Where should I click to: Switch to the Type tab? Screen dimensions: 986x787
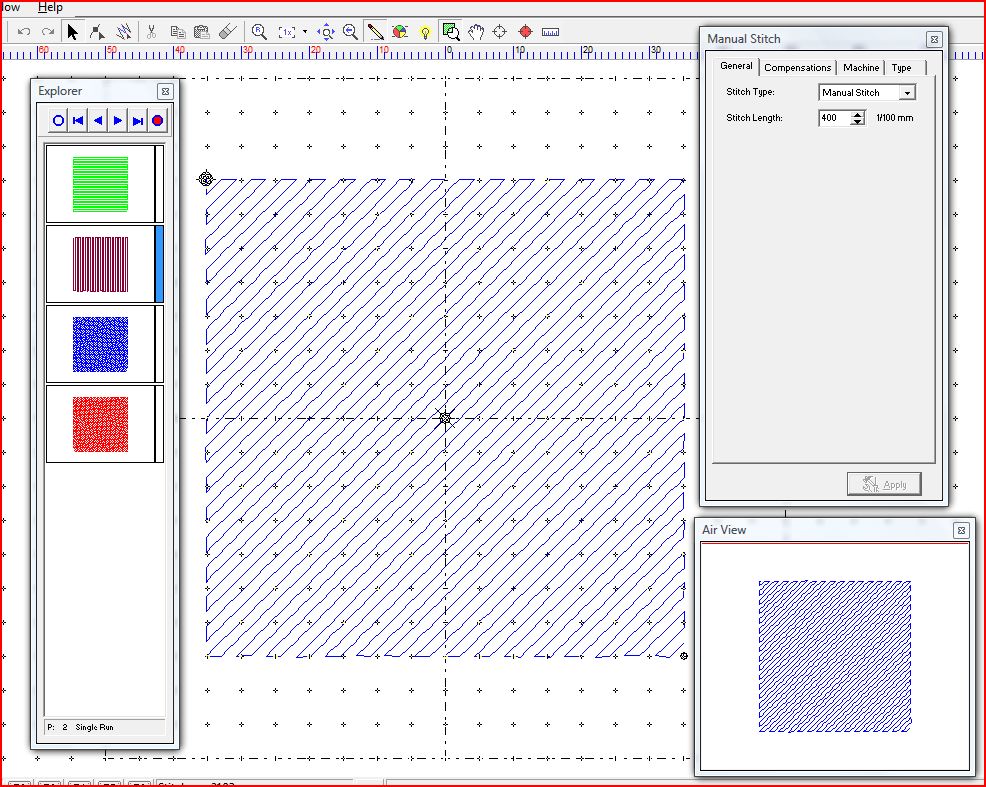point(901,68)
